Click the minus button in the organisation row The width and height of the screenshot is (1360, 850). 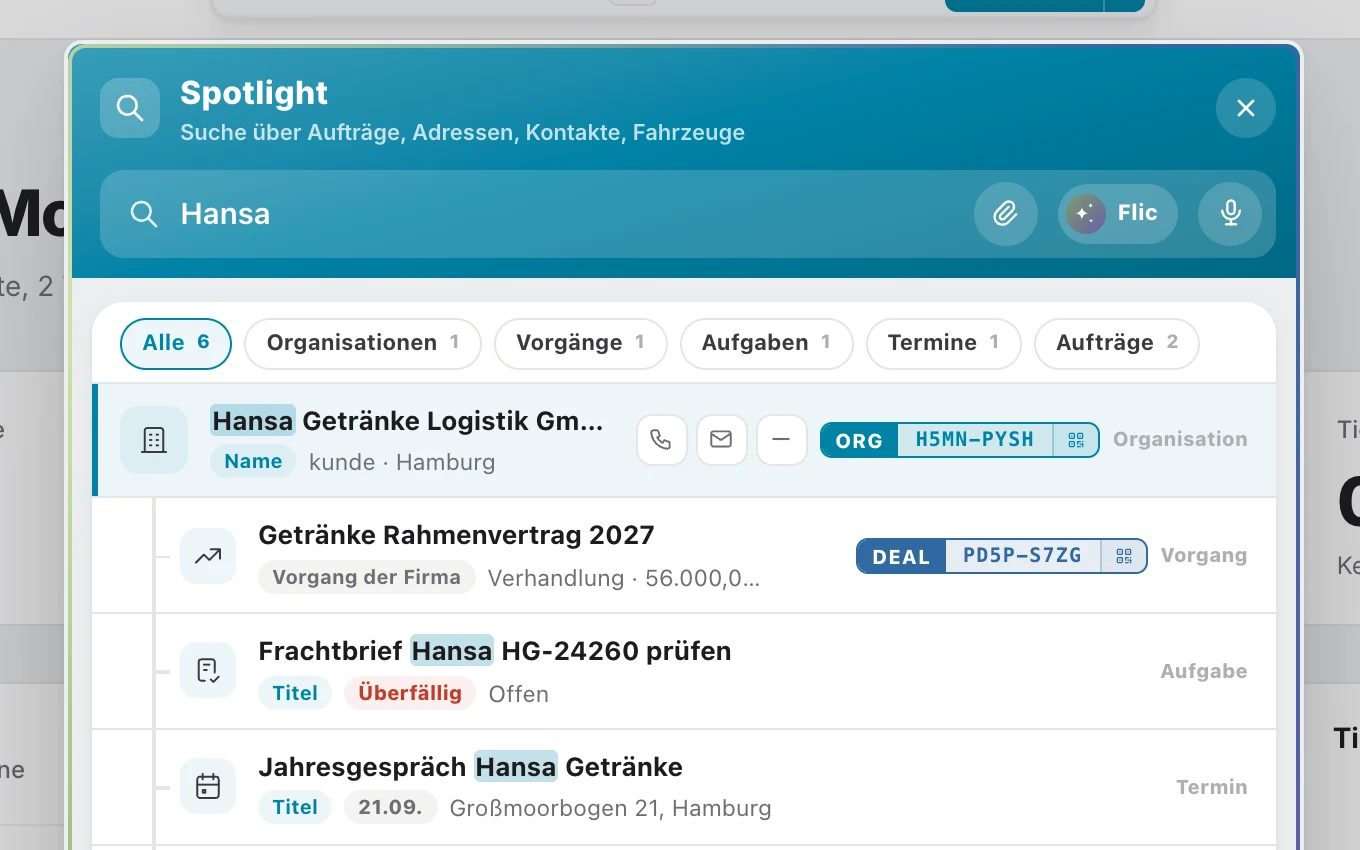click(781, 440)
